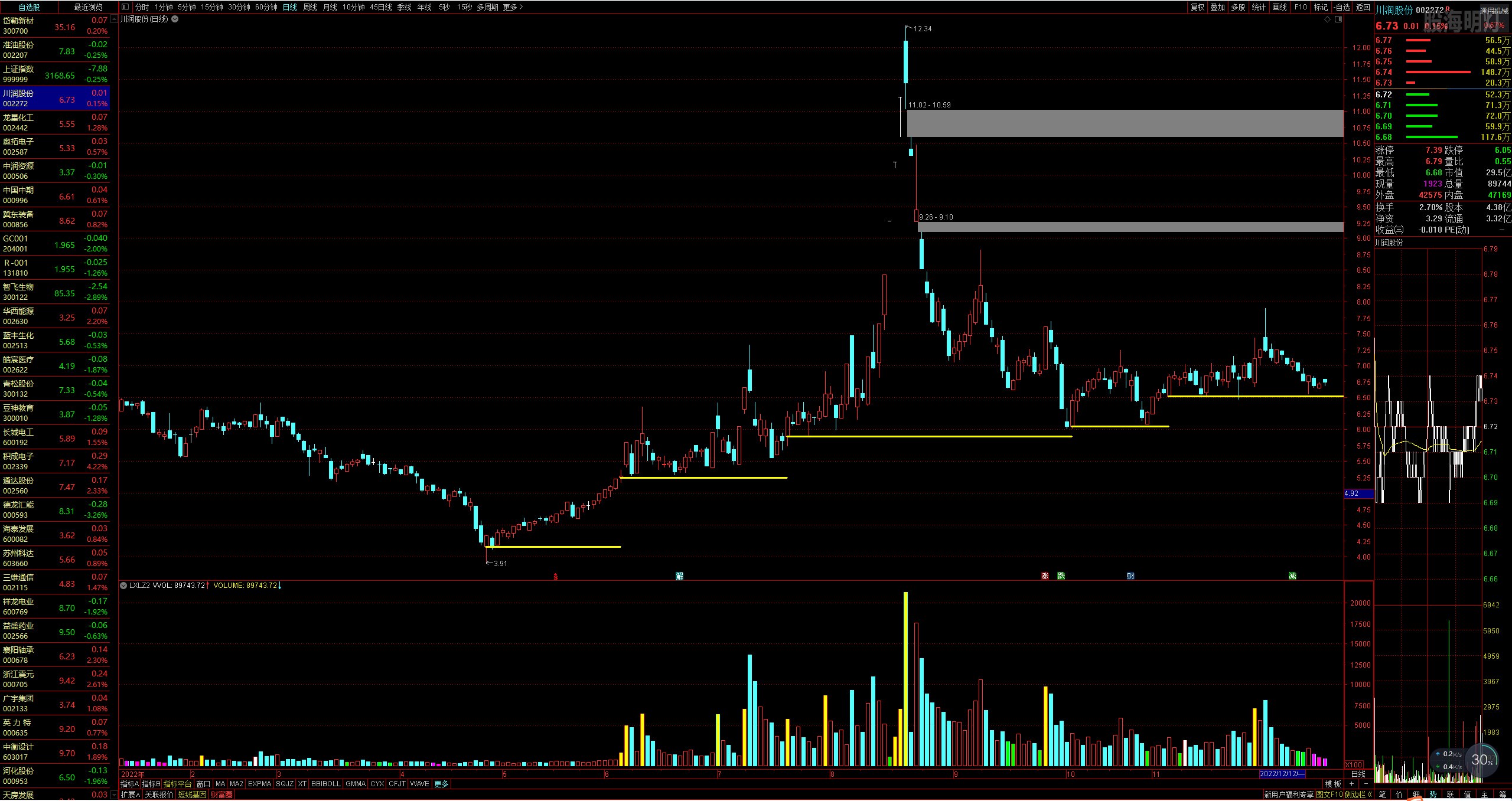Open the LXLZ2 indicator dropdown arrow
Viewport: 1512px width, 801px height.
[x=123, y=586]
